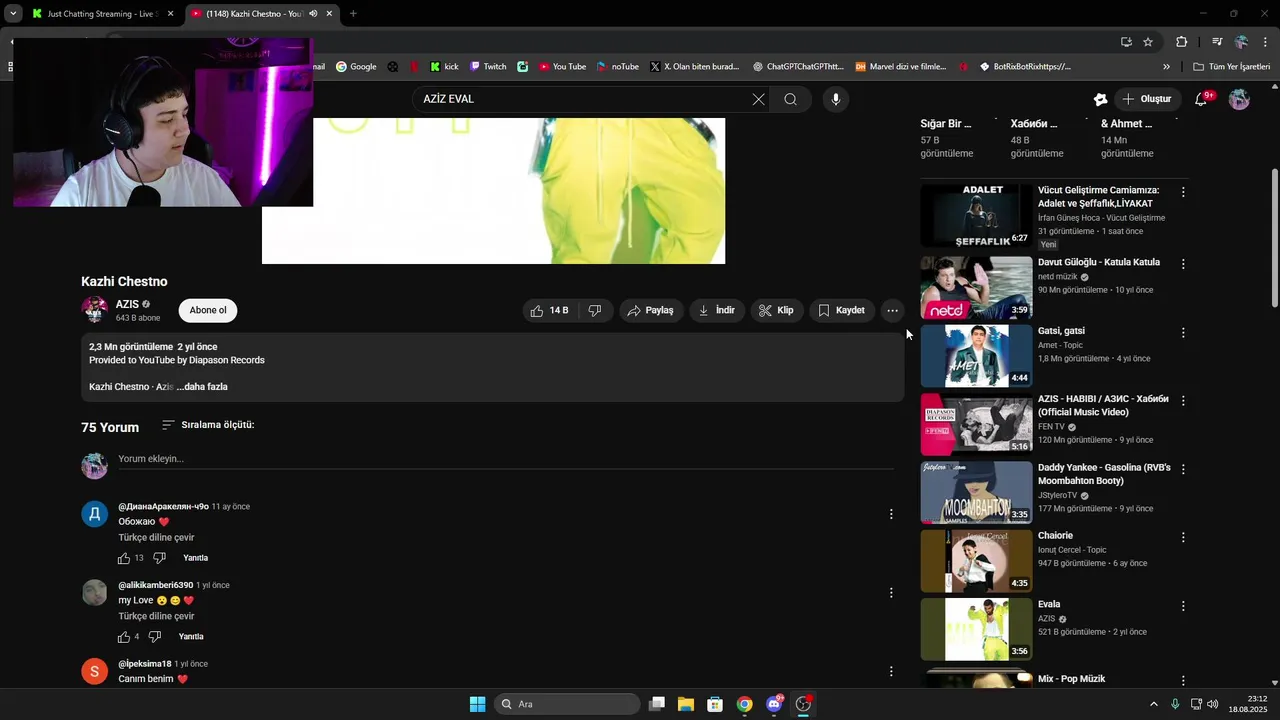
Task: Like the video with 14 B likes
Action: 548,311
